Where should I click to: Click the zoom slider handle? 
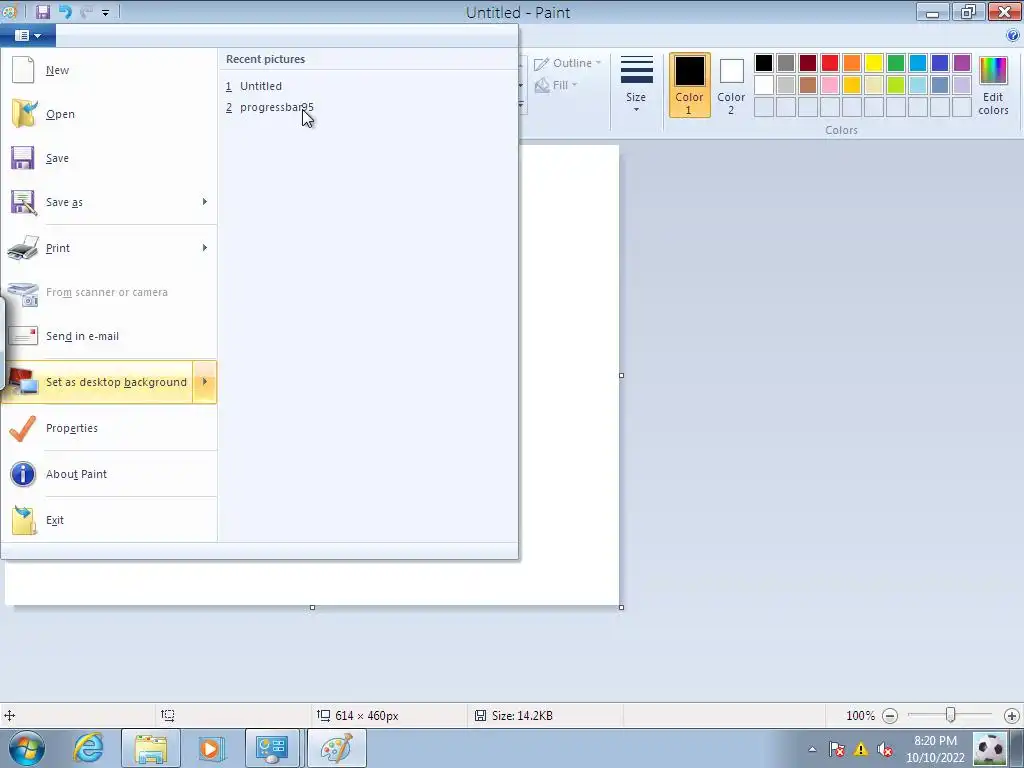tap(950, 716)
